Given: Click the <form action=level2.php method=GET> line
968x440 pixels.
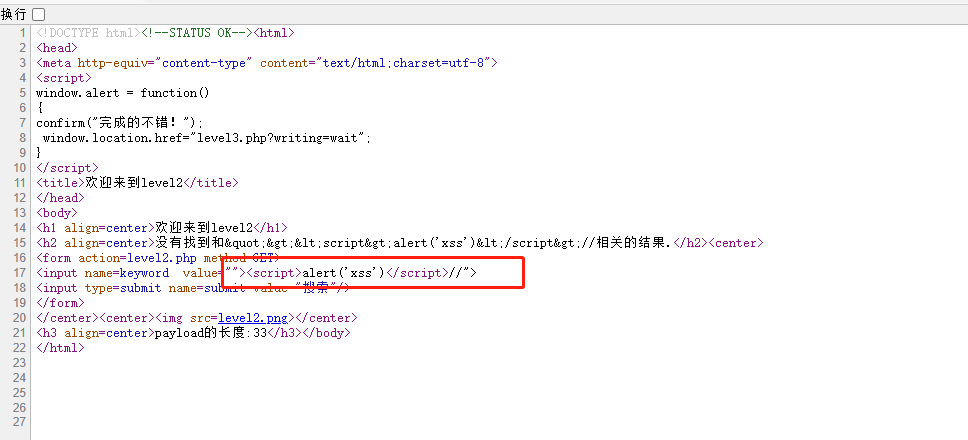Looking at the screenshot, I should [158, 258].
